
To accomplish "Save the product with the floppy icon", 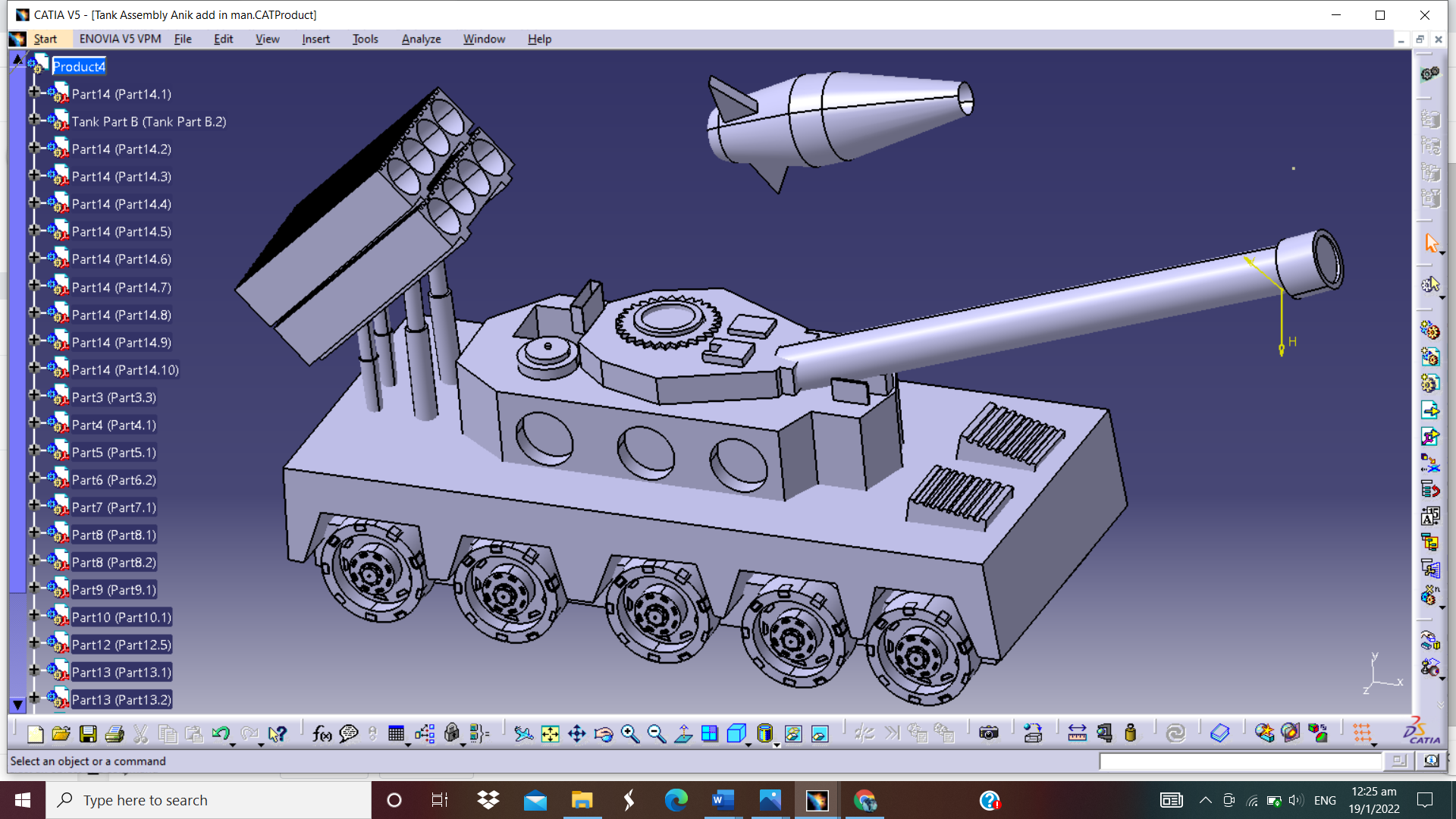I will pyautogui.click(x=88, y=733).
